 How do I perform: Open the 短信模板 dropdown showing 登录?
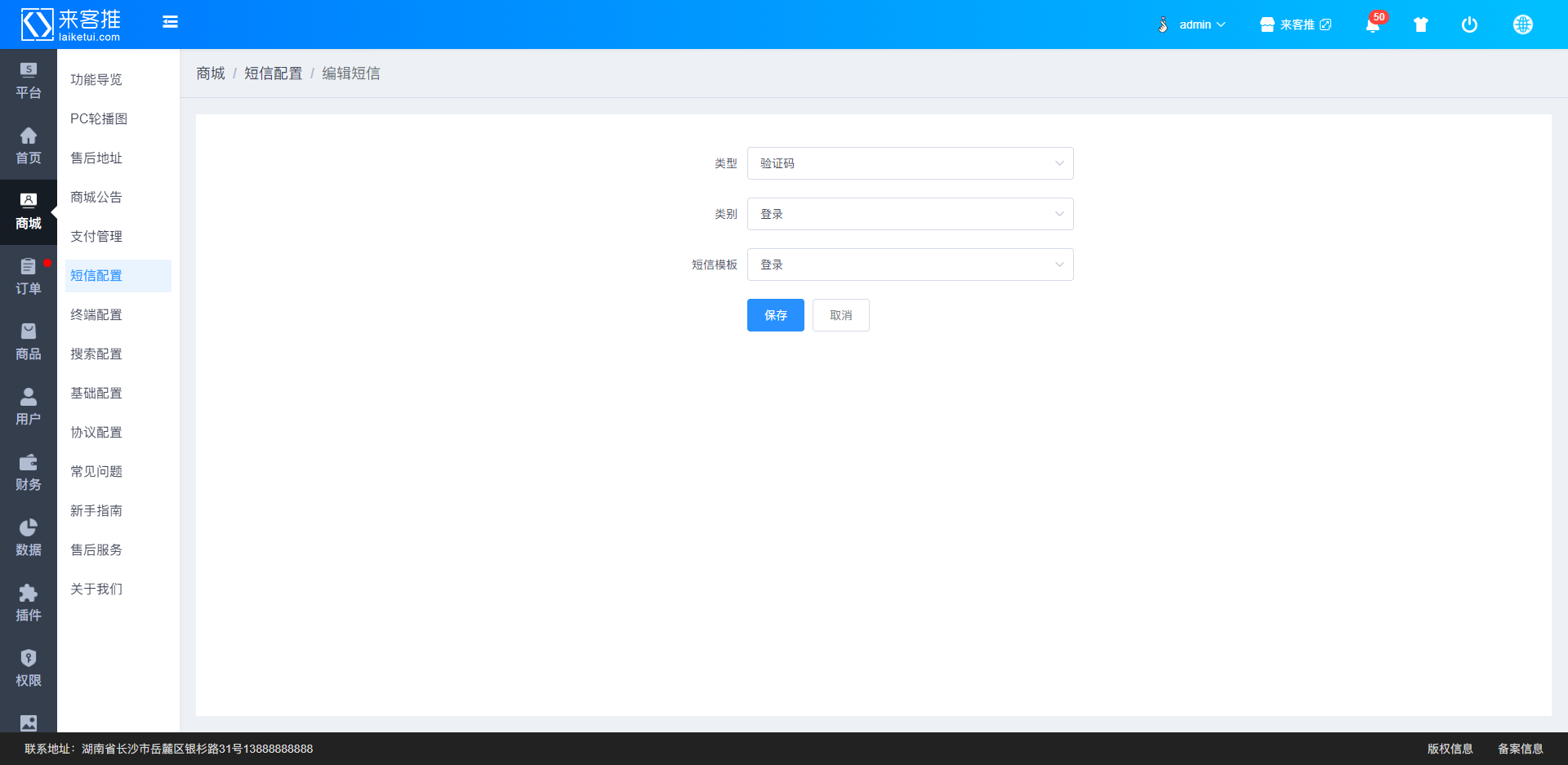(x=910, y=265)
